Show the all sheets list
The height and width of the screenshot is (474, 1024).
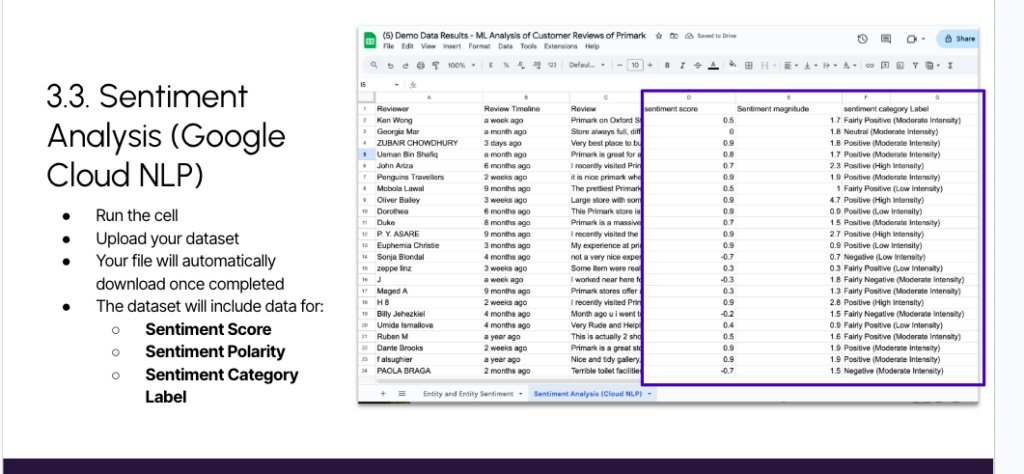(402, 394)
